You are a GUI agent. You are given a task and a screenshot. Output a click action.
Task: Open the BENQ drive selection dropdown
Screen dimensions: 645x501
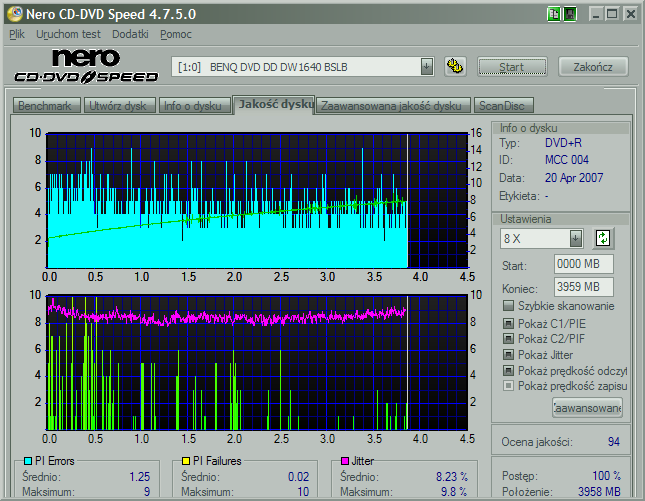click(427, 67)
